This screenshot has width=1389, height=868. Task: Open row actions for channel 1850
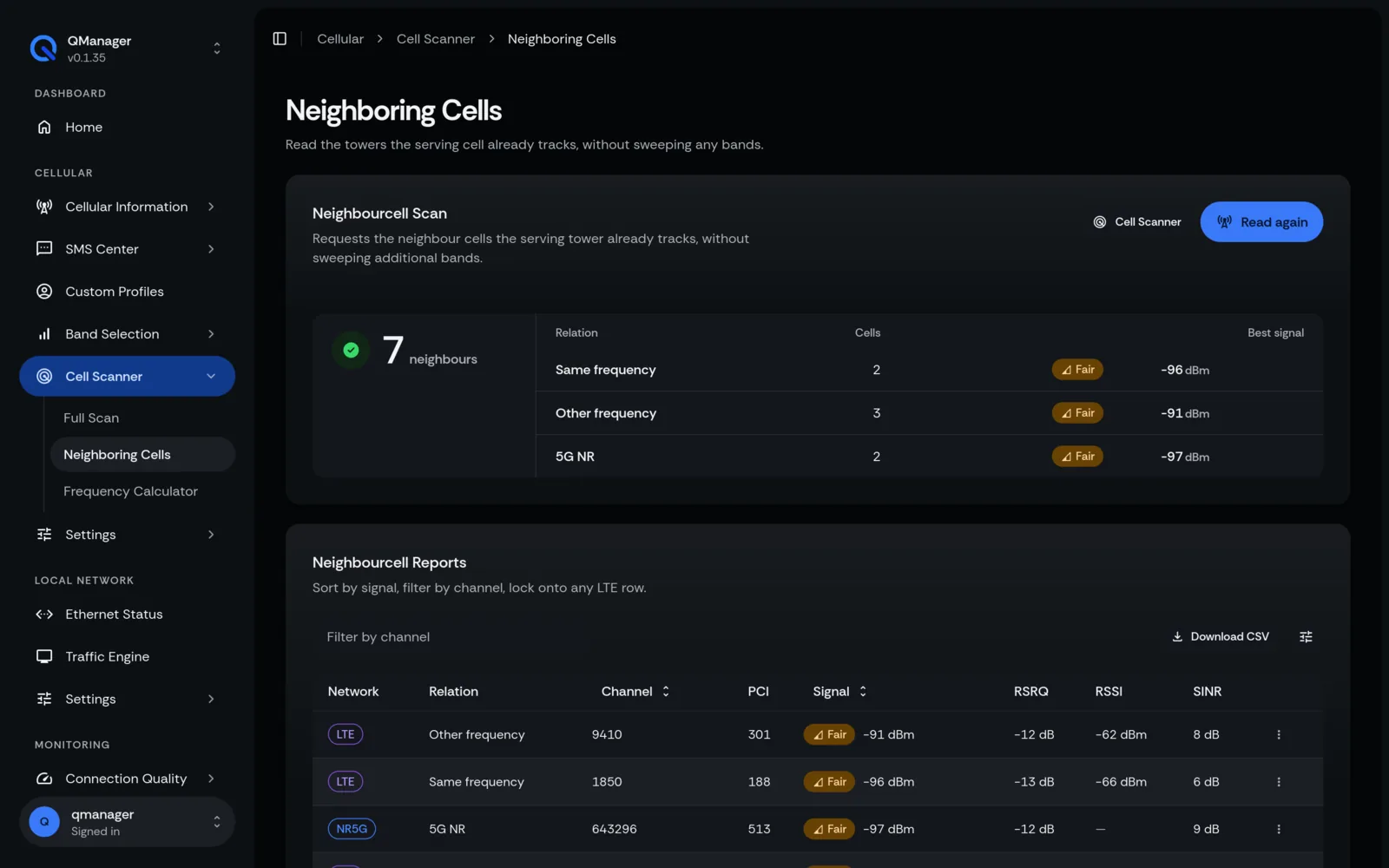pyautogui.click(x=1279, y=782)
